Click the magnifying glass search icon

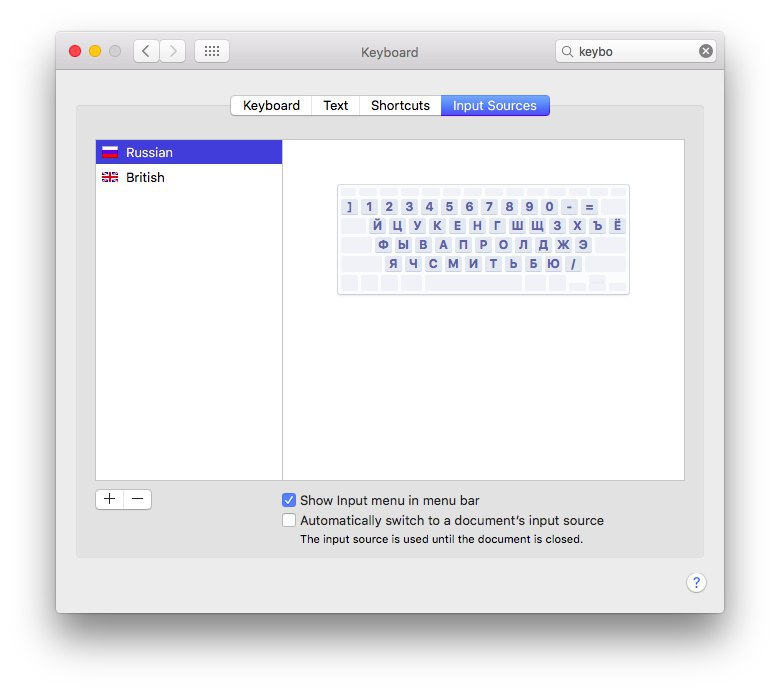[567, 51]
